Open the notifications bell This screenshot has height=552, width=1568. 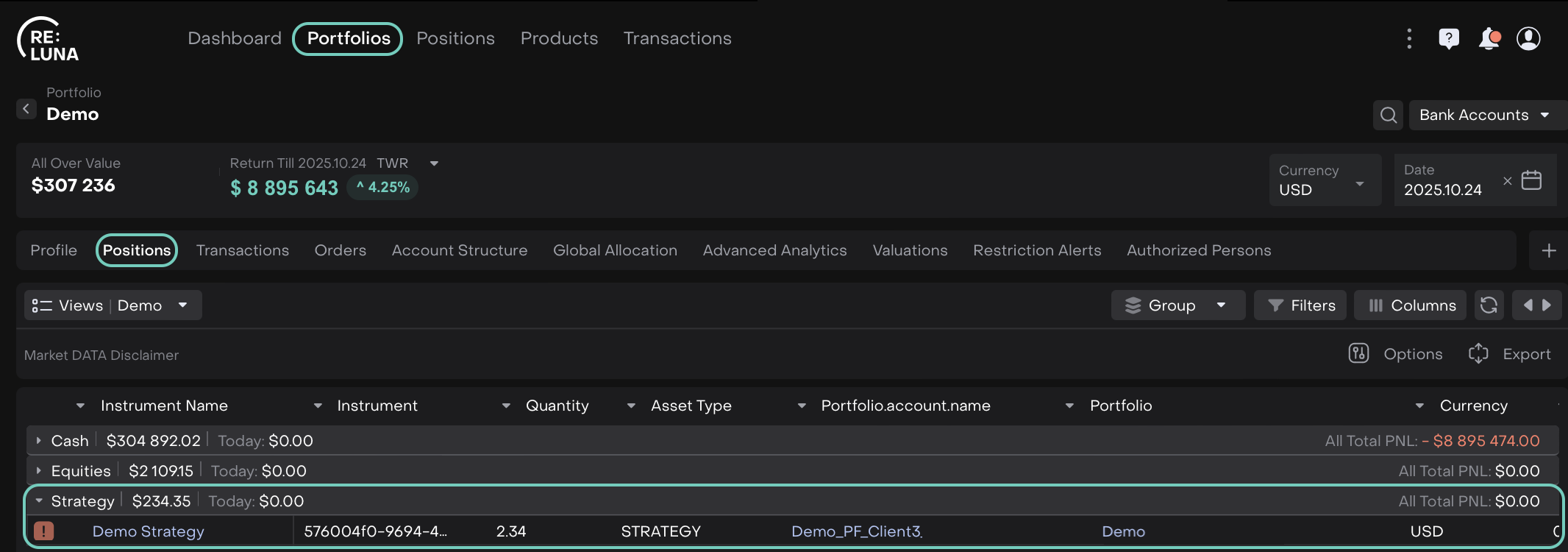click(1489, 38)
